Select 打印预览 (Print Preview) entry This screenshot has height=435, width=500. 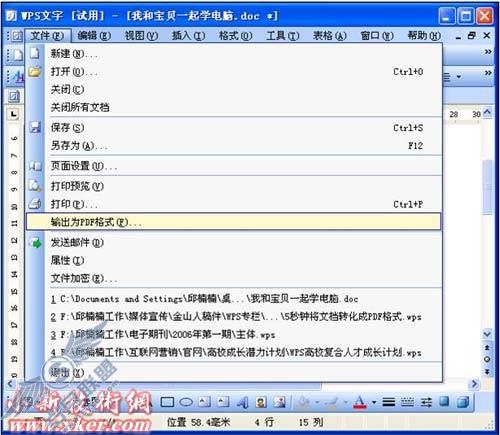[x=234, y=186]
